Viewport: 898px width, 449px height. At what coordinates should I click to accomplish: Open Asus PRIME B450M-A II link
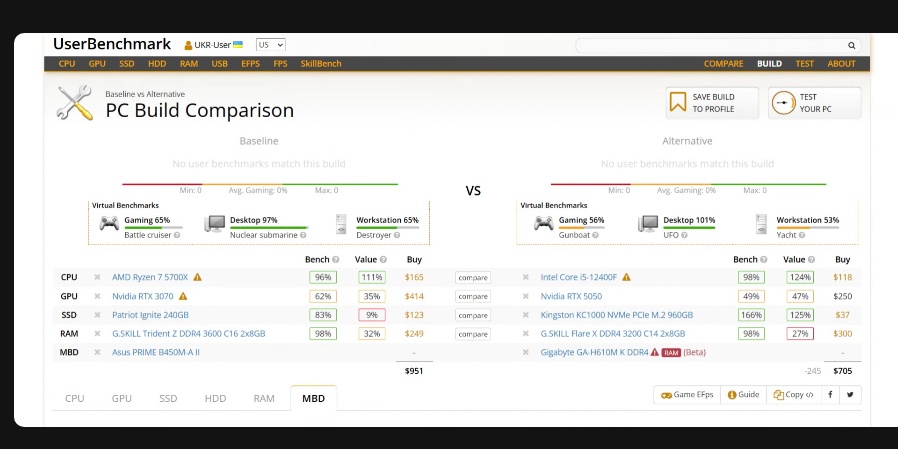coord(156,352)
